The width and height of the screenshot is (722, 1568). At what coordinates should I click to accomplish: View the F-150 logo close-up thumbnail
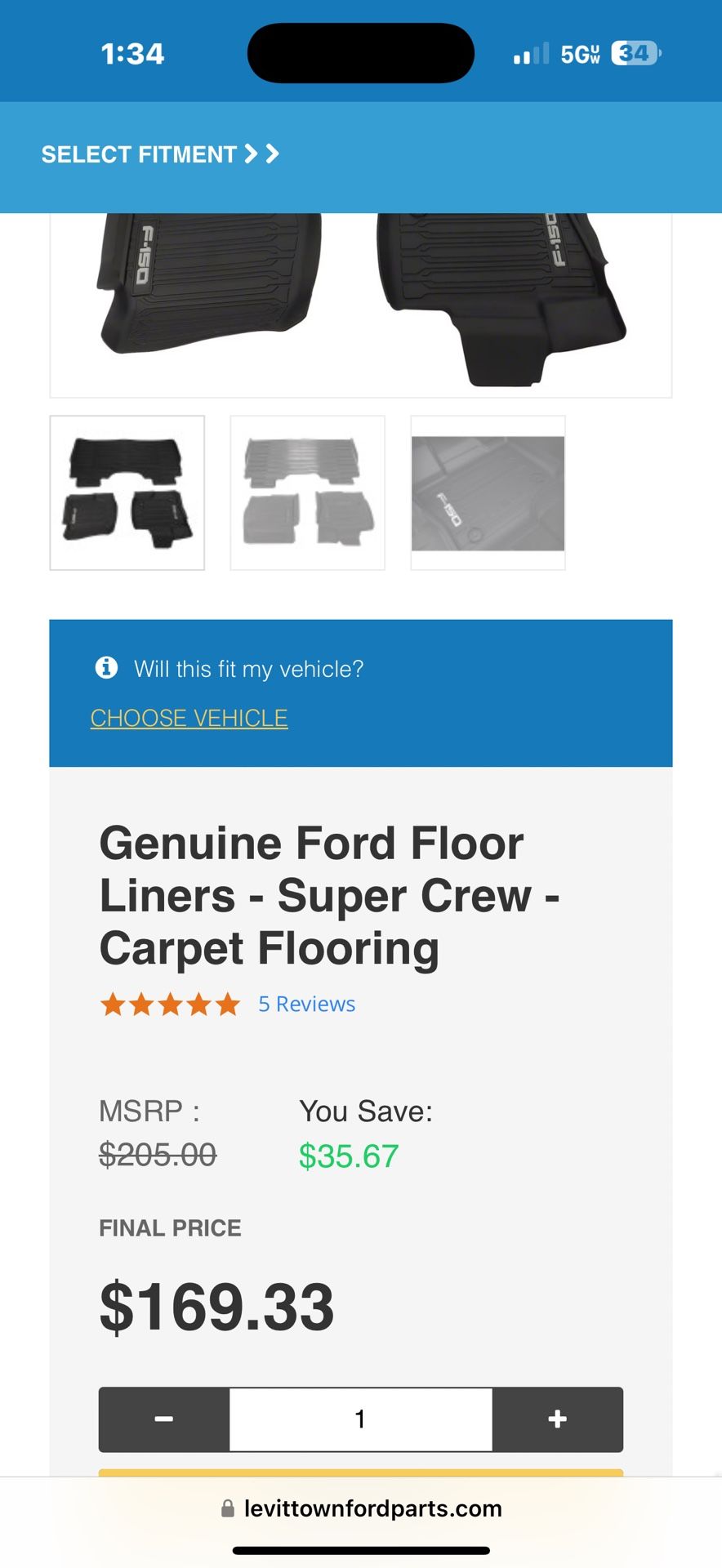point(488,492)
